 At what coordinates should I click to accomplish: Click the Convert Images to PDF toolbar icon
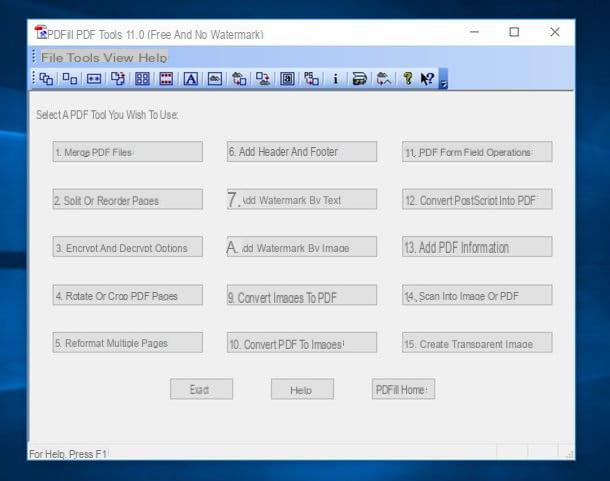pyautogui.click(x=239, y=79)
